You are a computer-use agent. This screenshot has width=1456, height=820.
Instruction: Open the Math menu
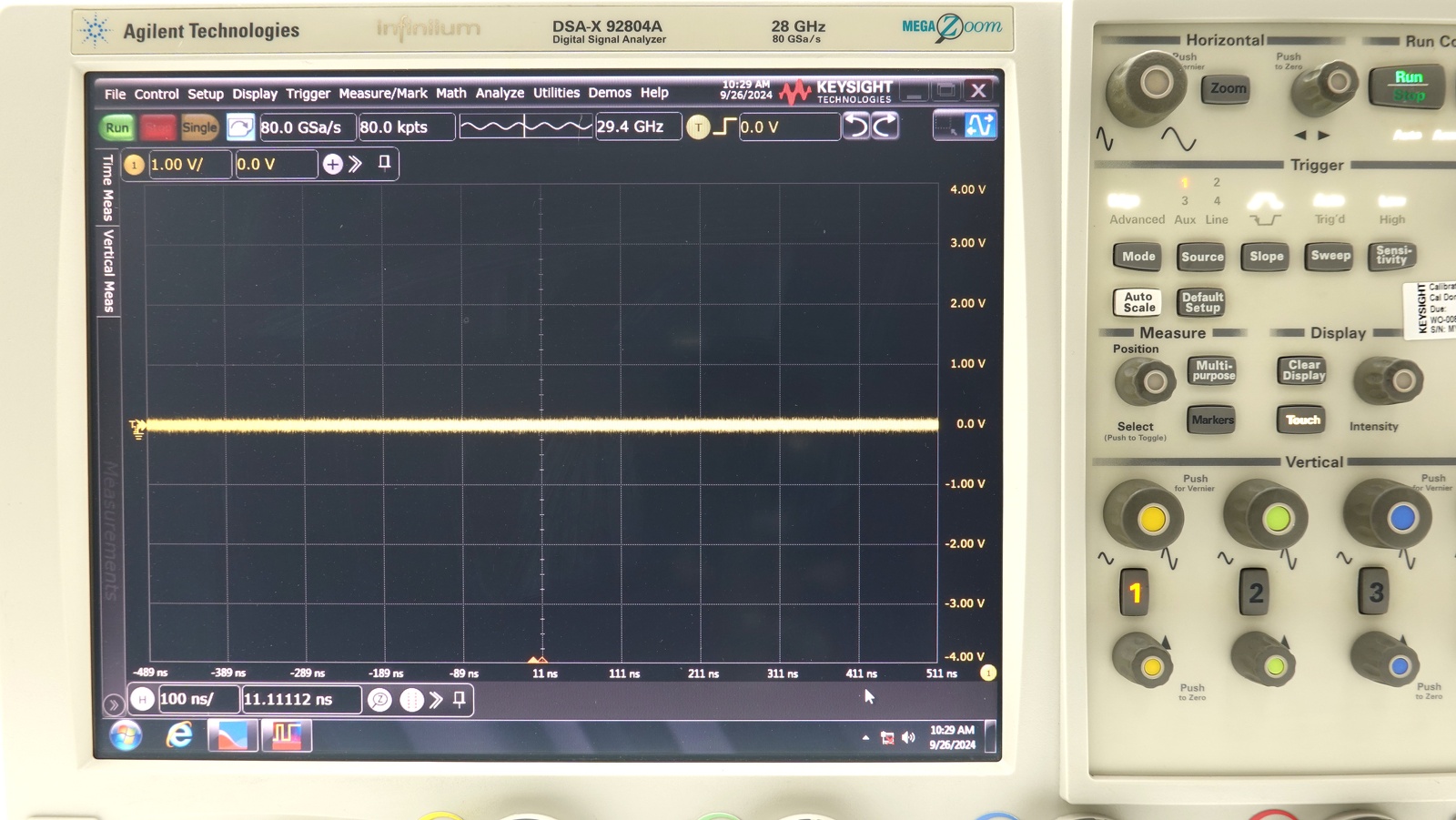(x=450, y=93)
